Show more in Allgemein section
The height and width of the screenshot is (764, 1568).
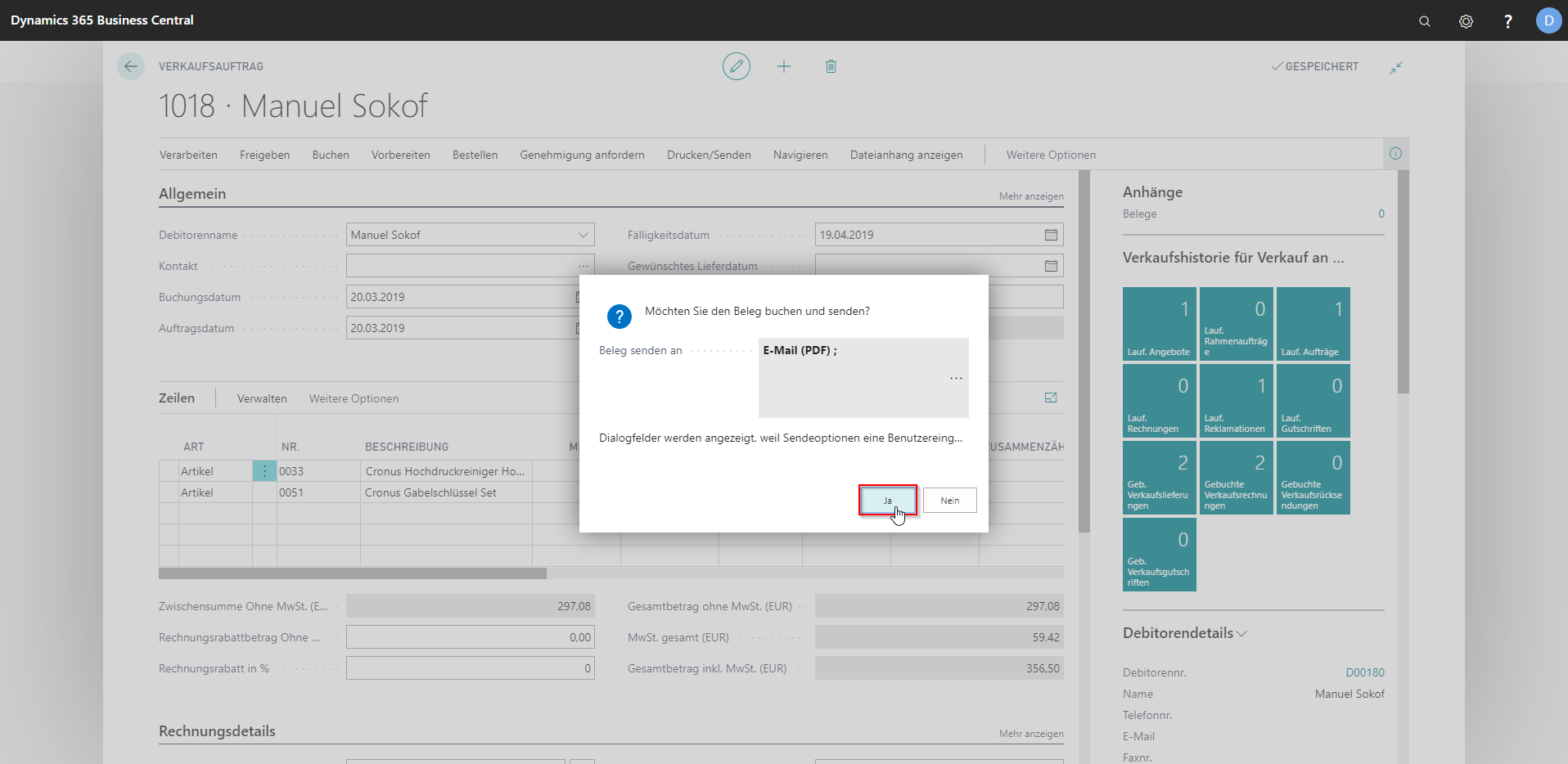(x=1031, y=196)
